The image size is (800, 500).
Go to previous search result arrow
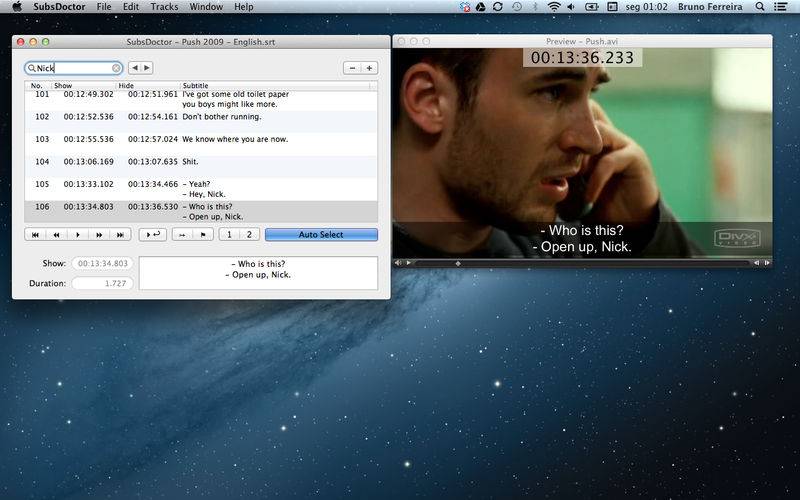click(135, 68)
